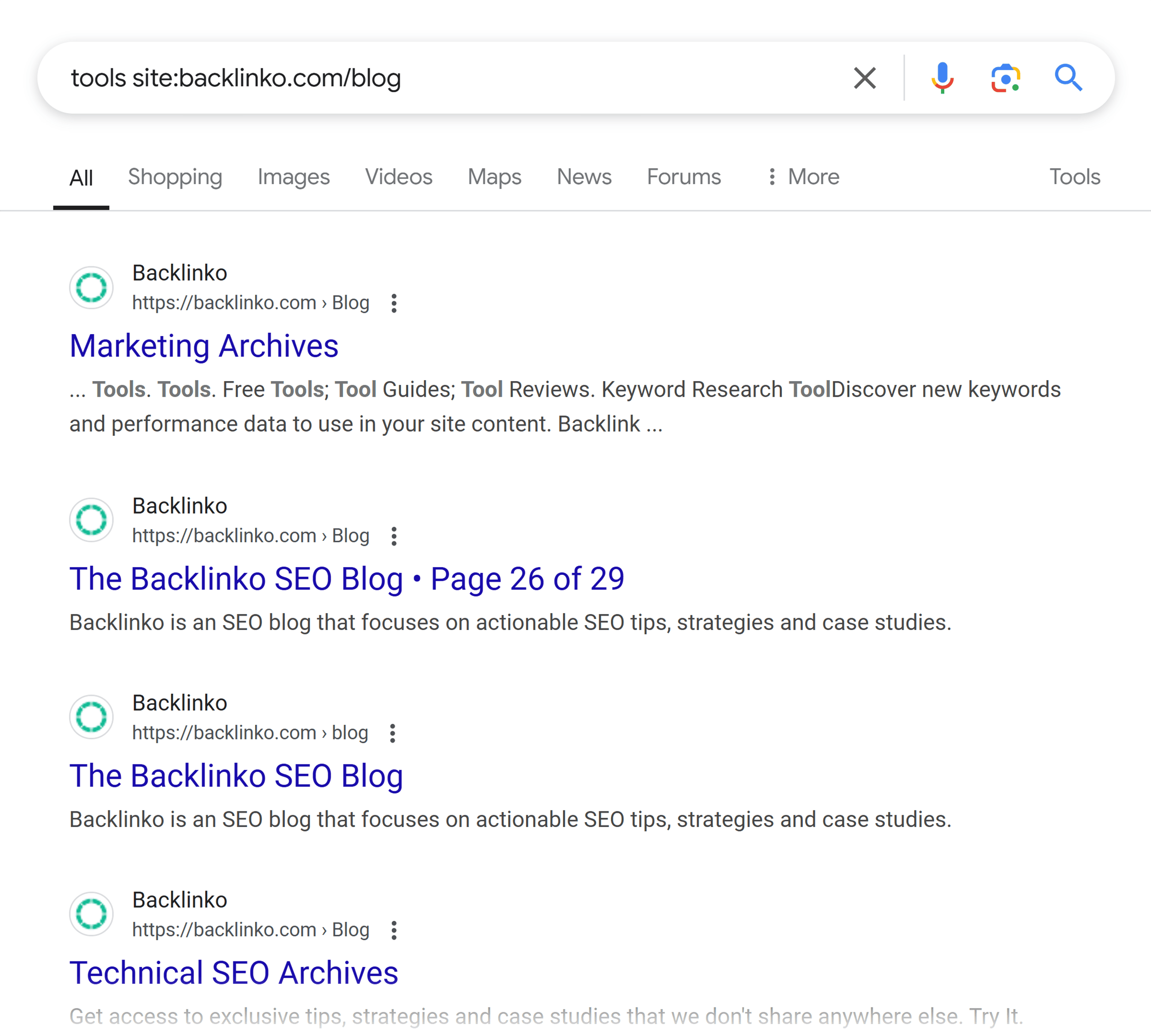The image size is (1151, 1036).
Task: Click the URL breadcrumb above Page 26 of 29
Action: coord(250,536)
